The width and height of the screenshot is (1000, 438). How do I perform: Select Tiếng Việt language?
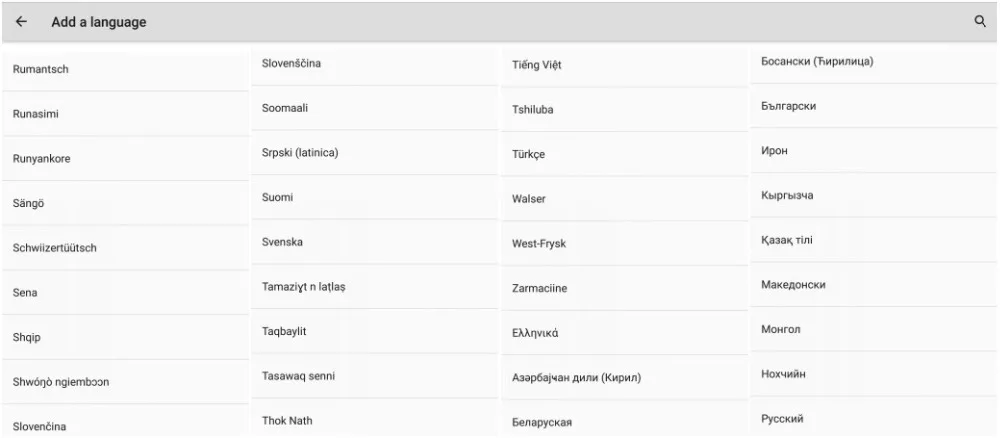click(624, 64)
